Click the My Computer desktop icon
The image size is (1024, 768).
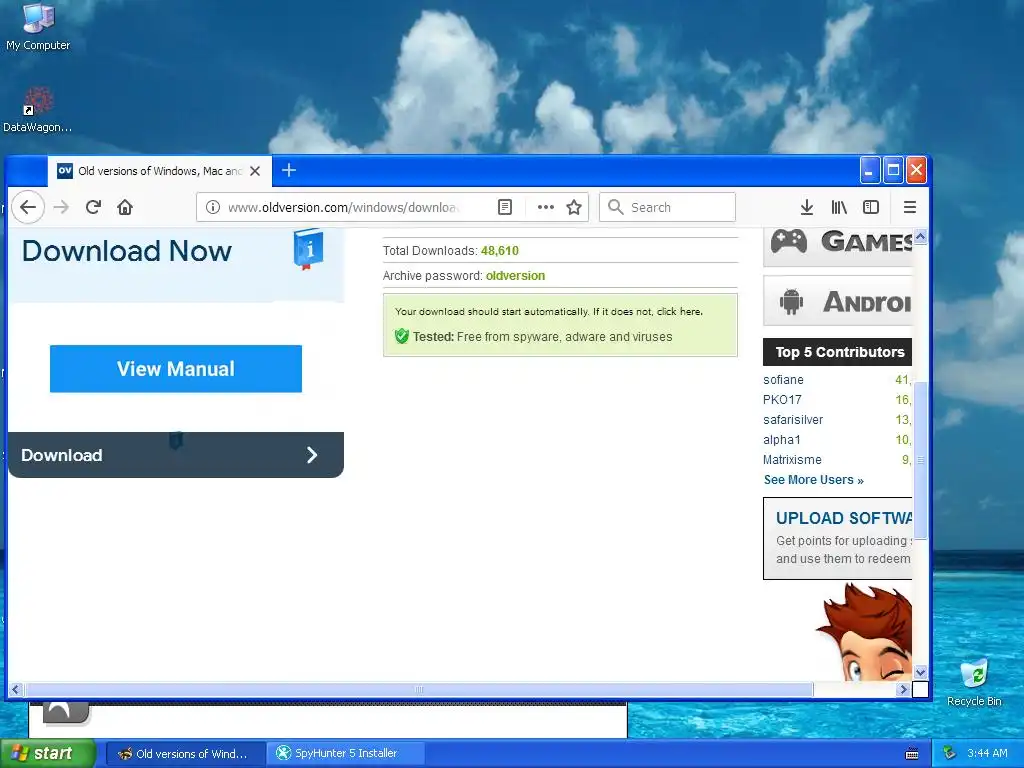[38, 27]
